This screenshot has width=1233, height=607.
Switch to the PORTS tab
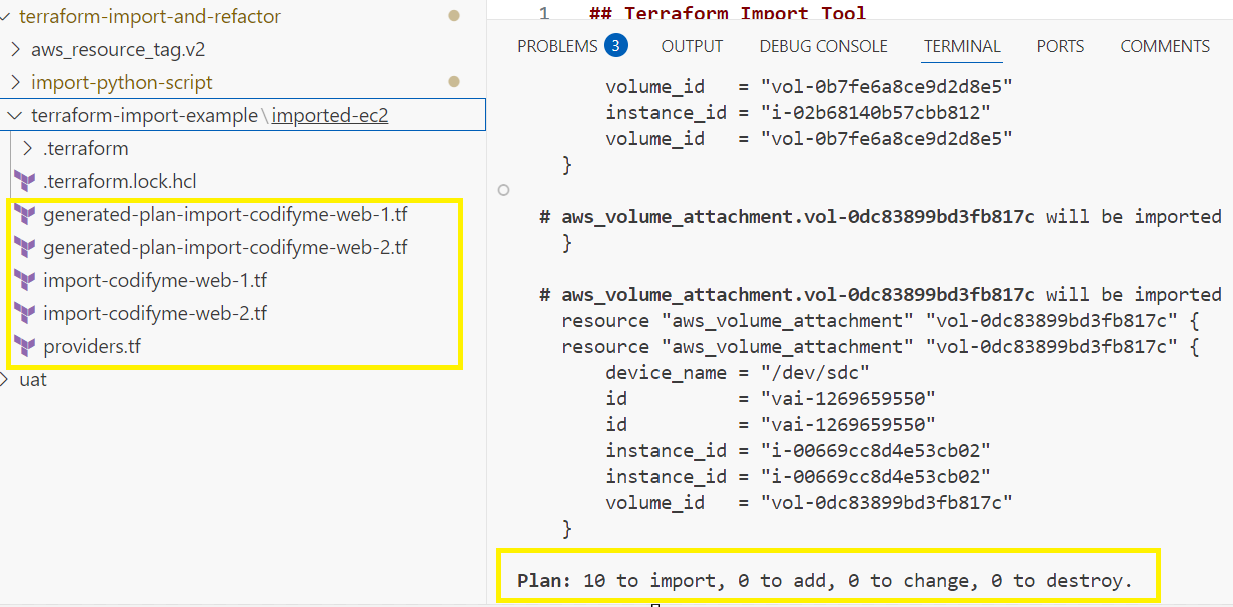pos(1060,46)
